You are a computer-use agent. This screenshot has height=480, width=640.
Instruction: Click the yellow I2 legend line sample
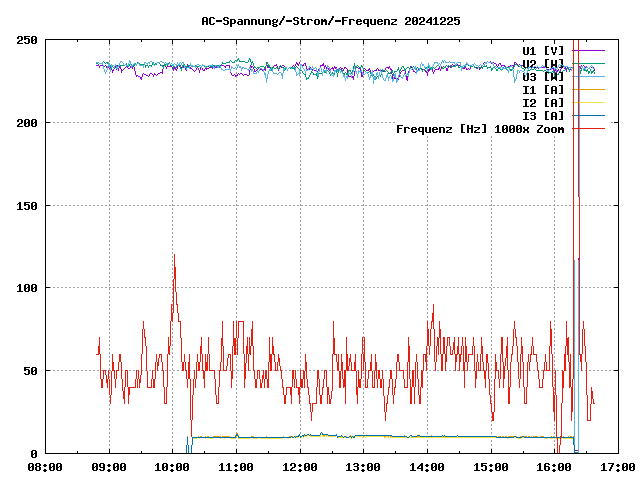coord(588,102)
